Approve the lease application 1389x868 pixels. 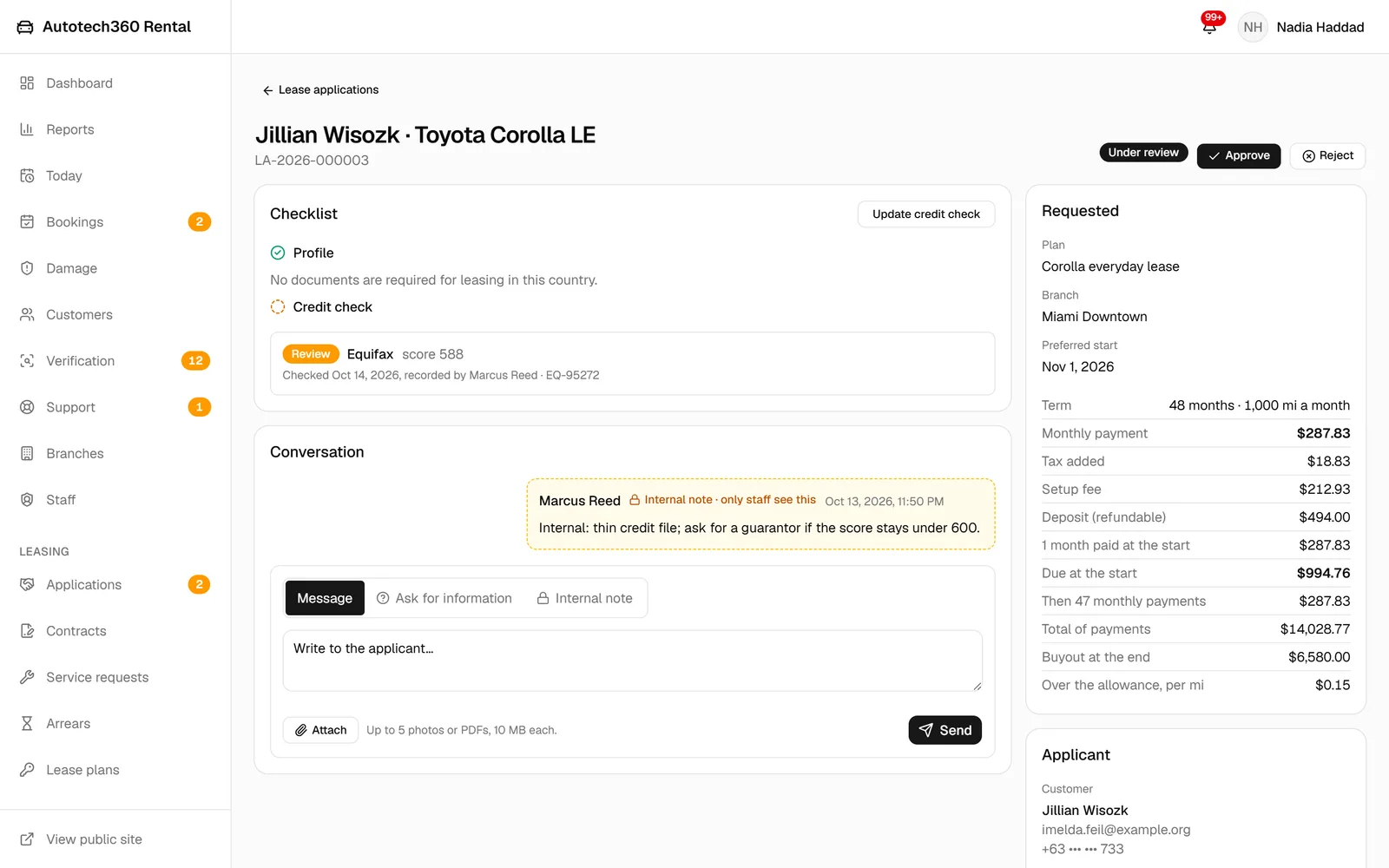[x=1239, y=155]
